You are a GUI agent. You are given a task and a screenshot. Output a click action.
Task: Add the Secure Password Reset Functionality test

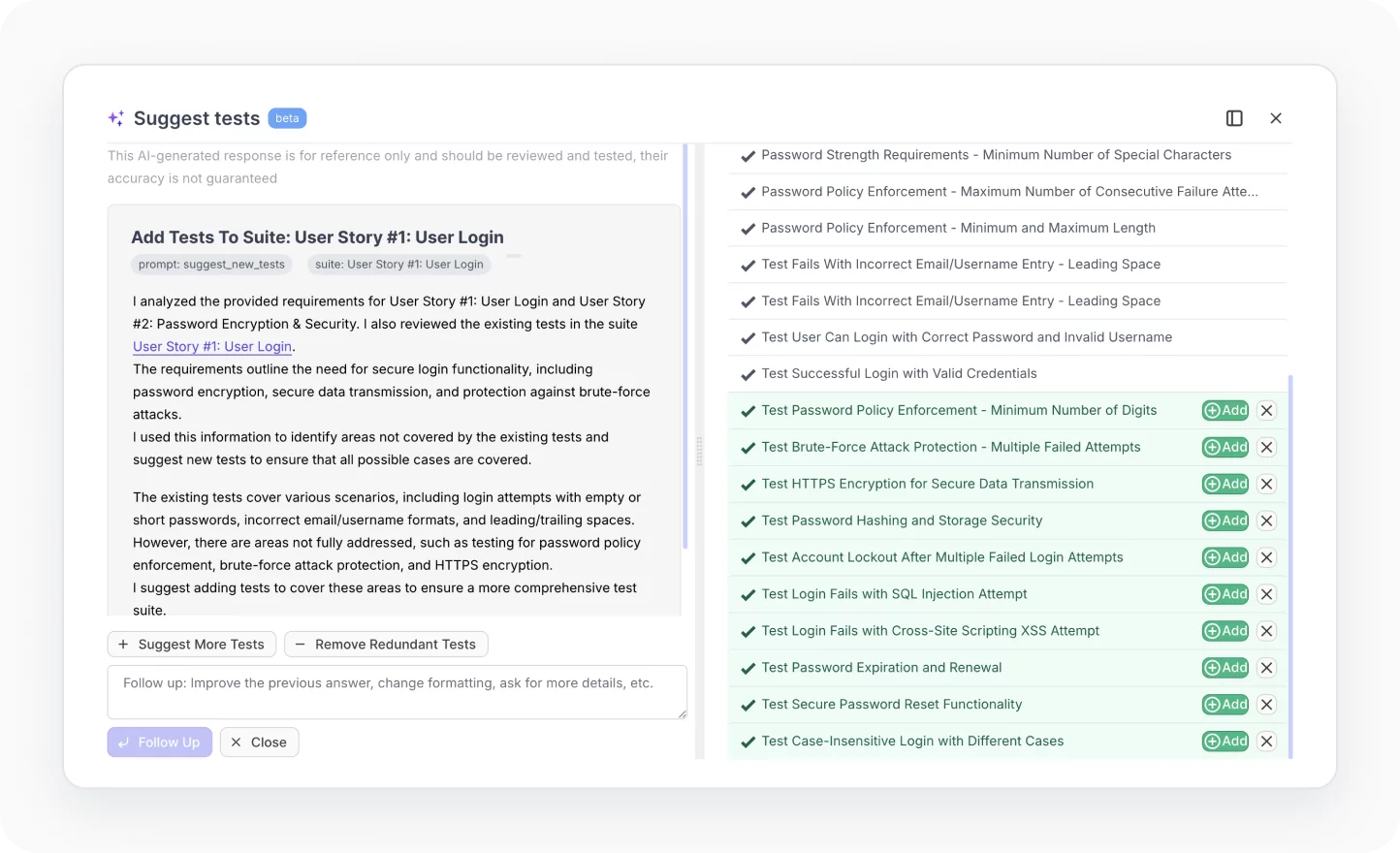1225,705
